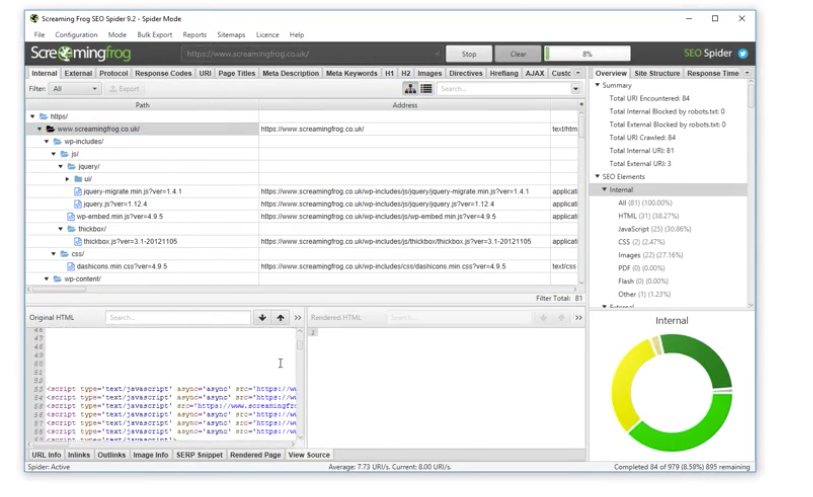Open Original HTML double-arrow options
This screenshot has width=813, height=497.
pos(298,318)
